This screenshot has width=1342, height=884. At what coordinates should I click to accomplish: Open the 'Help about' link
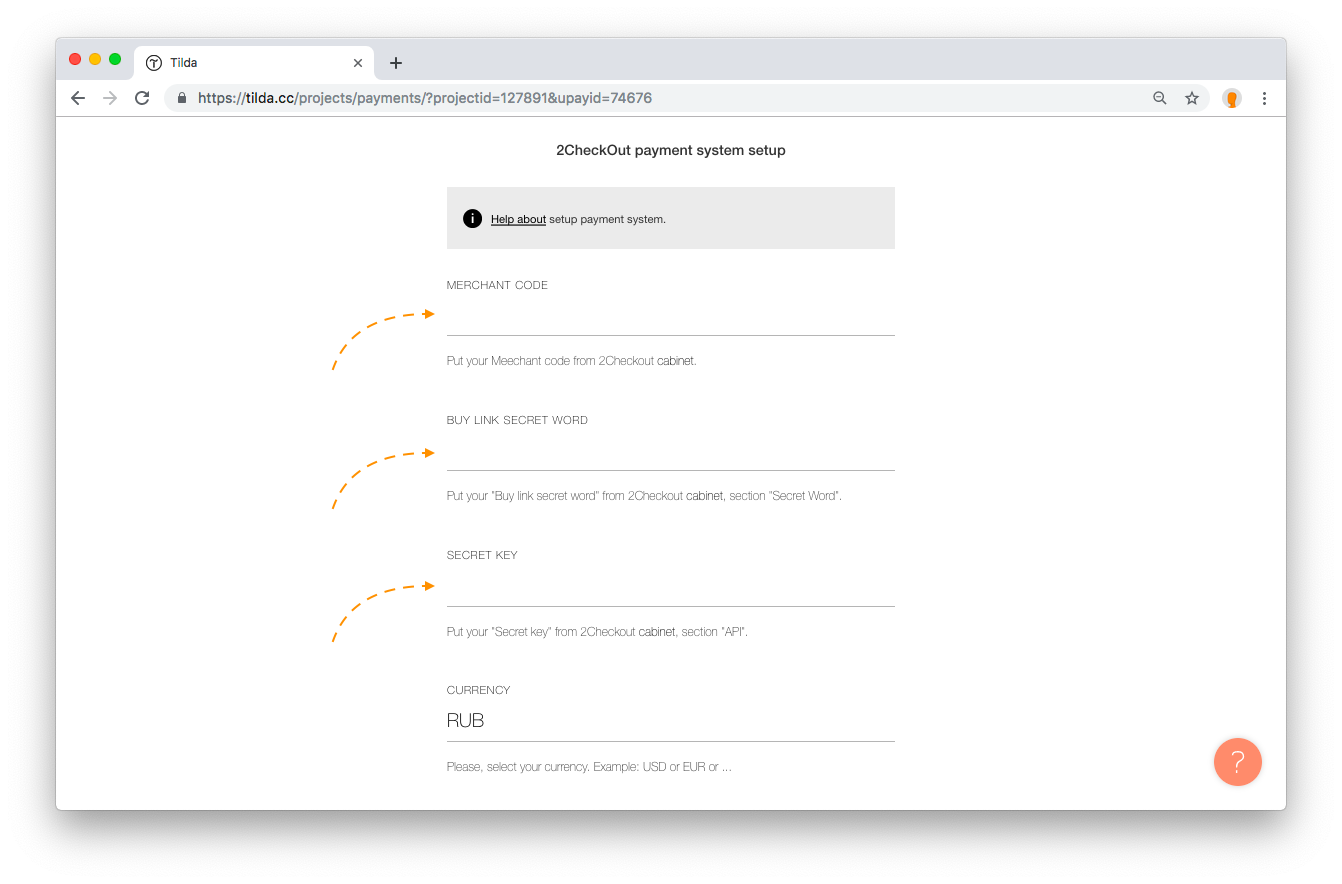point(518,218)
